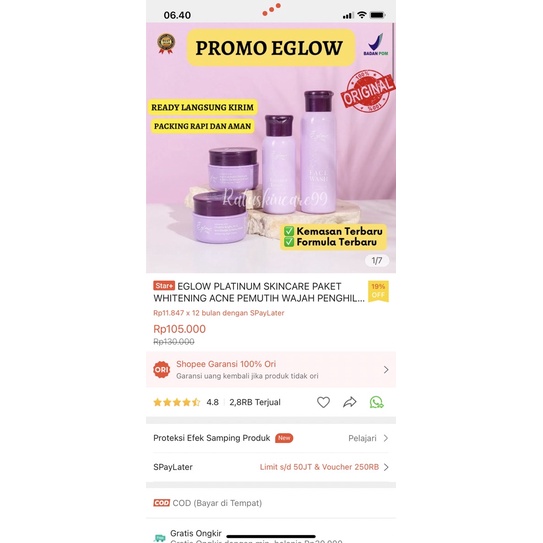543x543 pixels.
Task: Expand the Shopee Garansi 100% Ori chevron
Action: pos(386,370)
